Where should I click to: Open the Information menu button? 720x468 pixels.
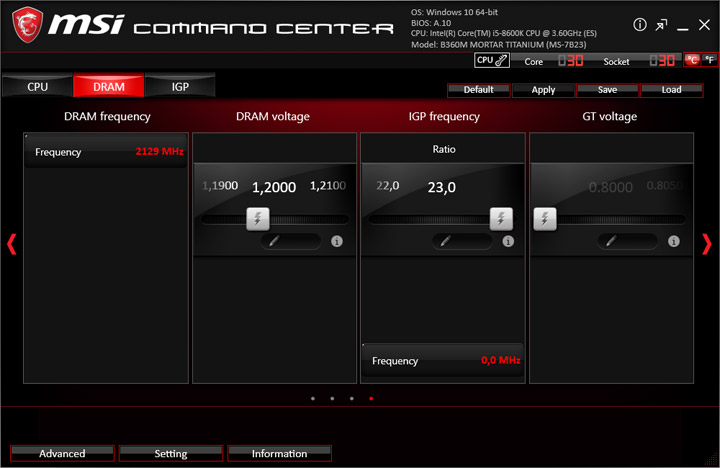(x=279, y=454)
